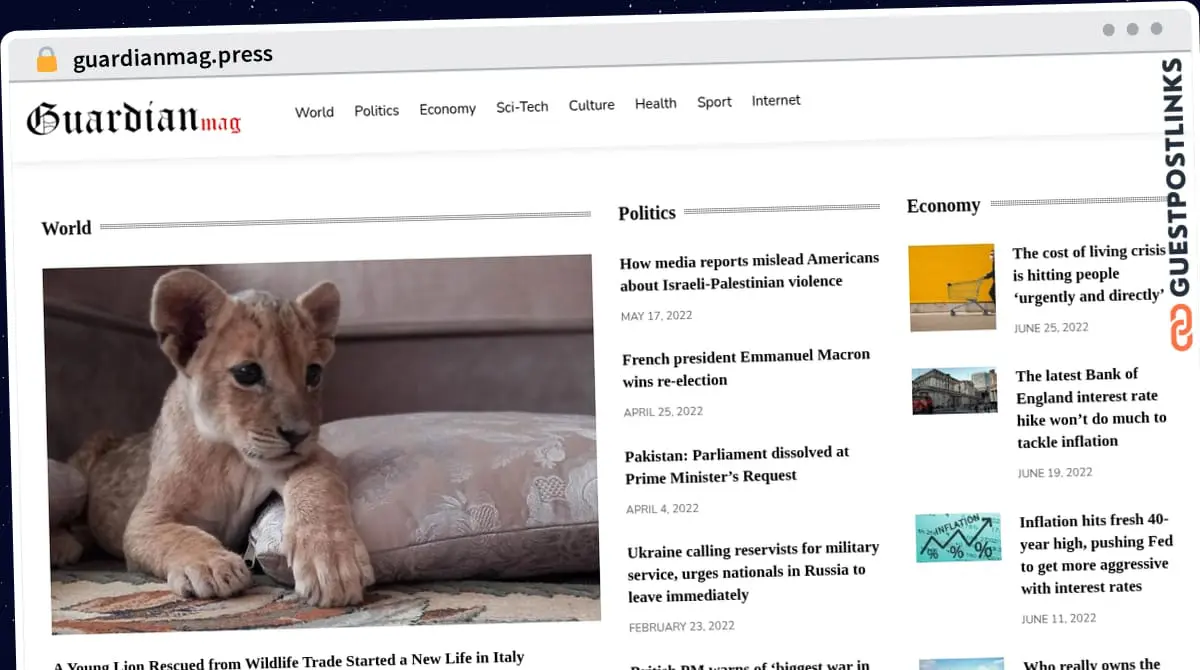
Task: Open the World menu item
Action: click(x=314, y=112)
